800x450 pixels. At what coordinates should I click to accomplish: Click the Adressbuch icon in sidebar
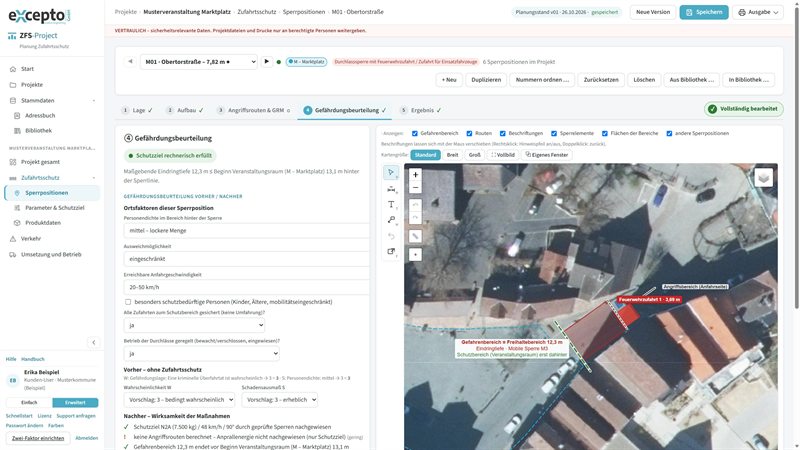[x=17, y=116]
